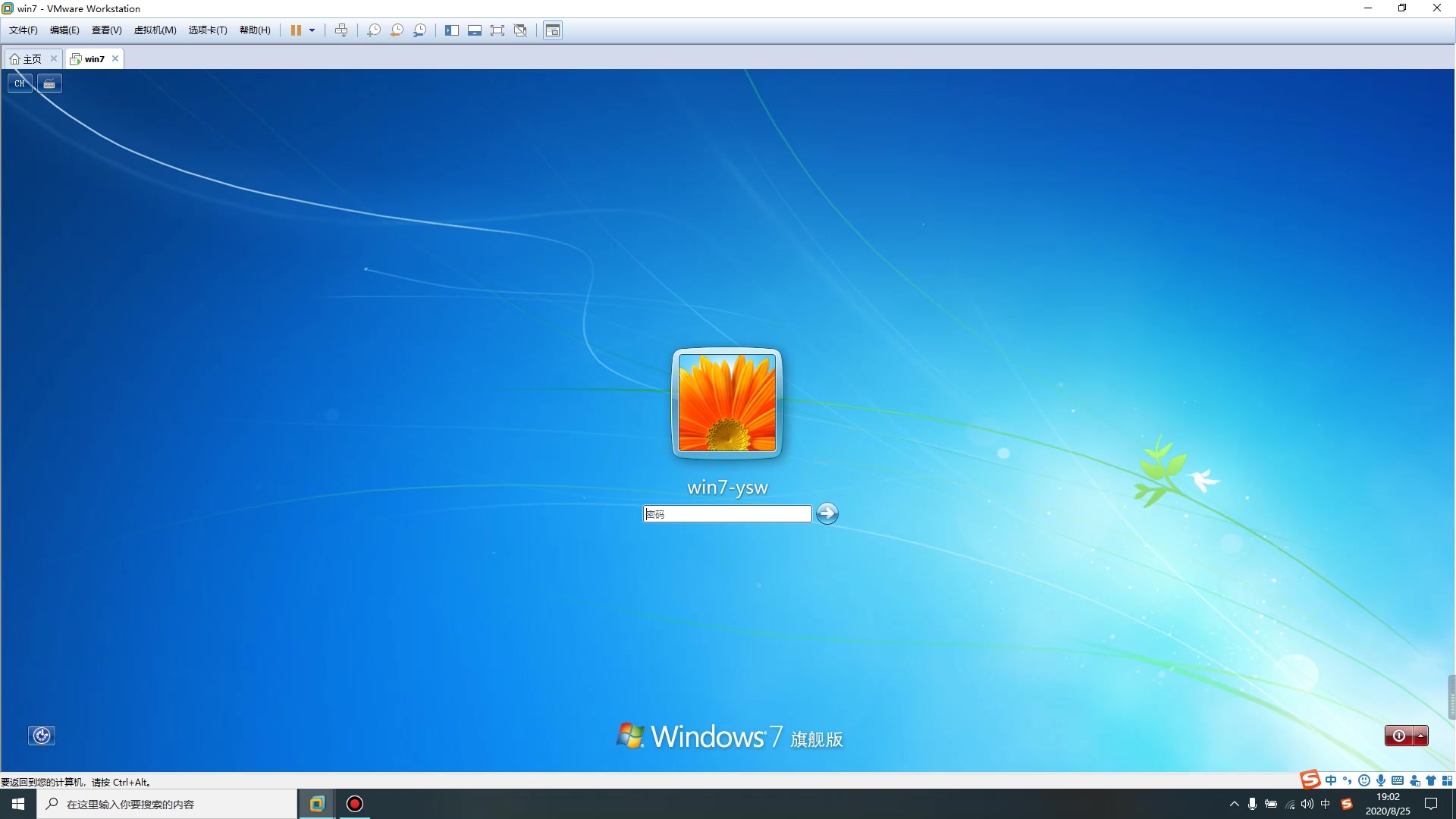
Task: Open the on-screen keyboard button next to CH
Action: pos(49,83)
